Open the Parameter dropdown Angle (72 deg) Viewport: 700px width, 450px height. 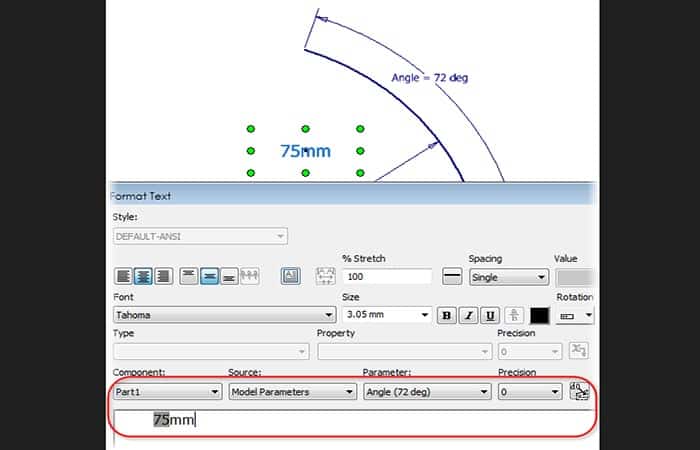426,392
